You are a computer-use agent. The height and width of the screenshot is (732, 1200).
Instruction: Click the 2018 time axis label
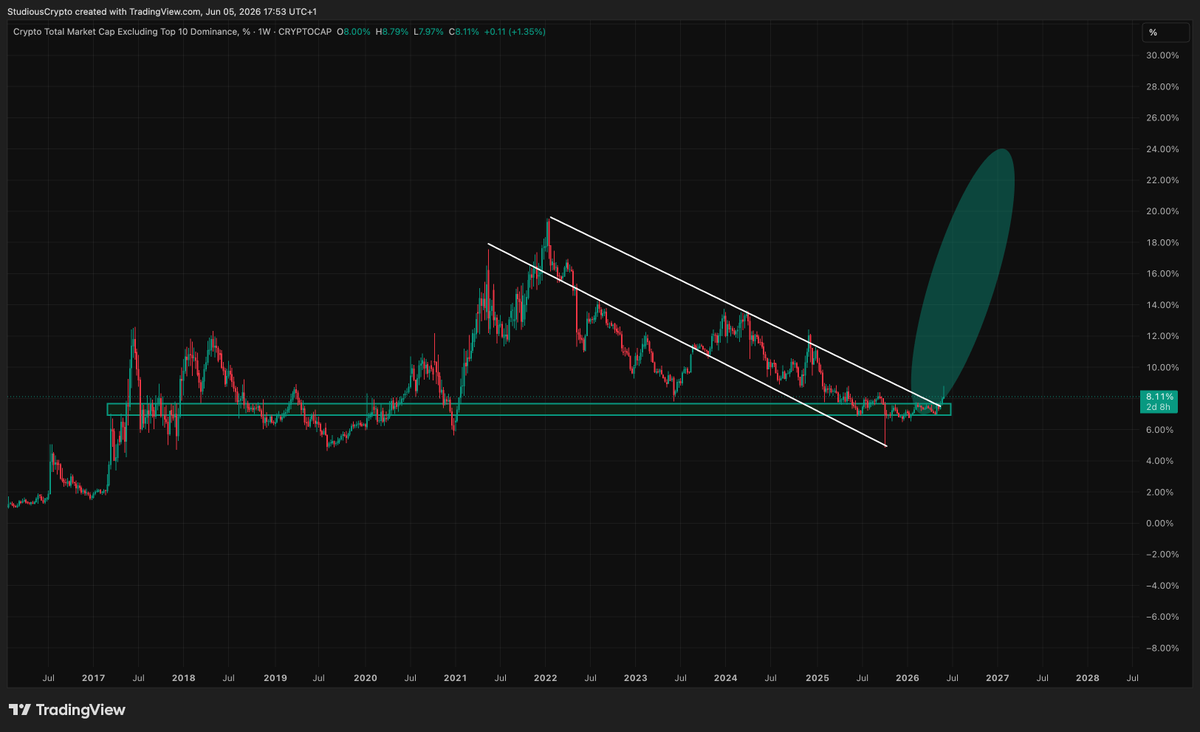tap(183, 677)
